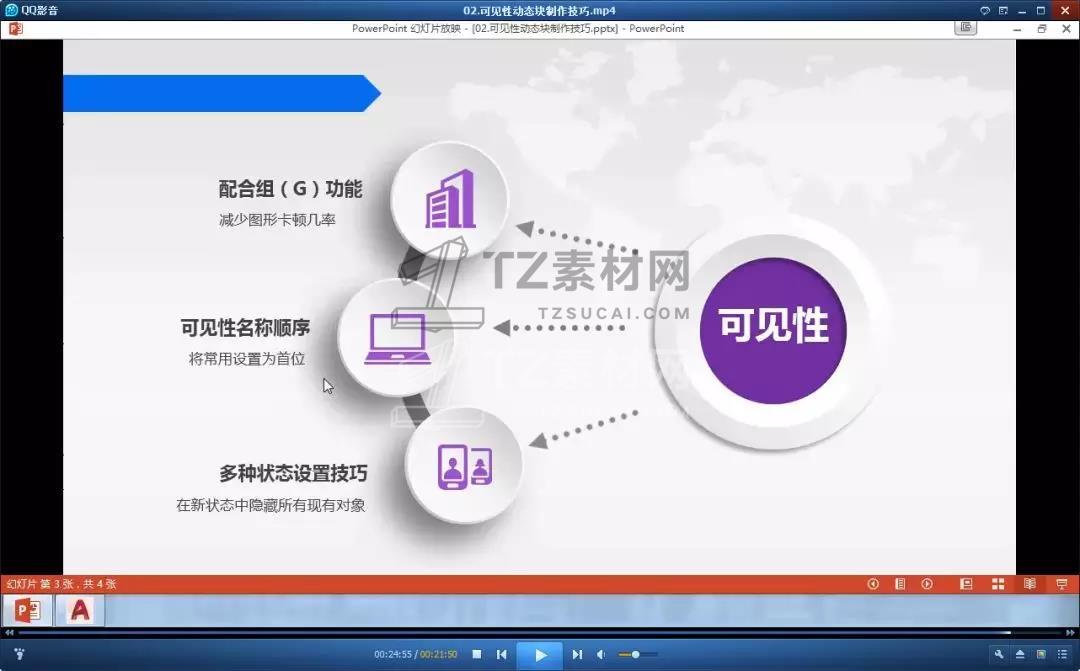Click the fullscreen icon next to the eject icon
This screenshot has width=1080, height=671.
[1041, 654]
